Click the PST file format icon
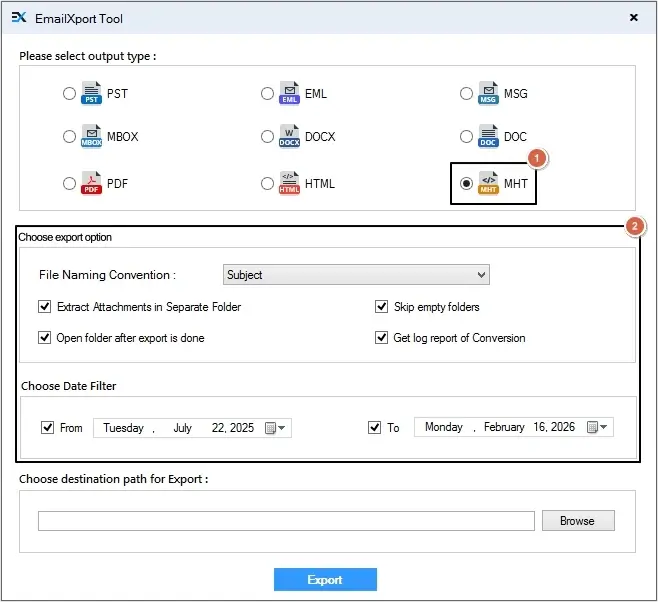Image resolution: width=658 pixels, height=602 pixels. [x=91, y=93]
